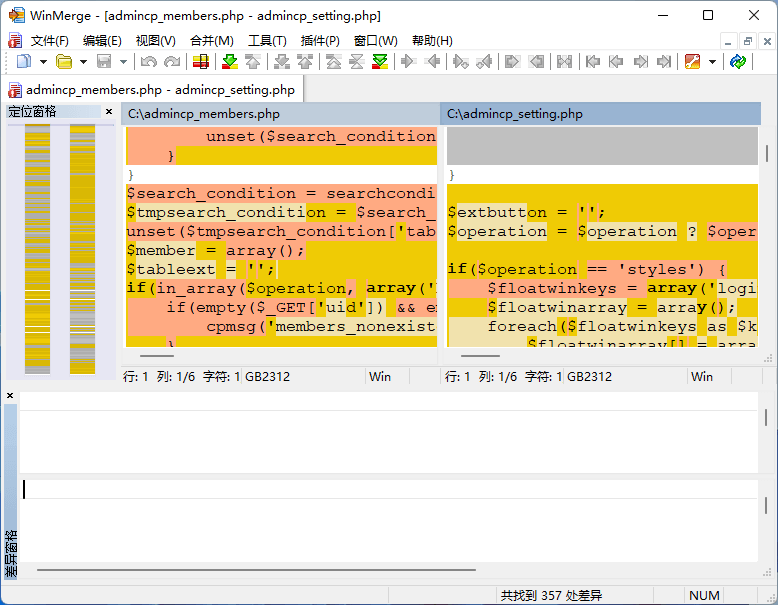778x605 pixels.
Task: Click the Last difference green double-arrow icon
Action: 380,62
